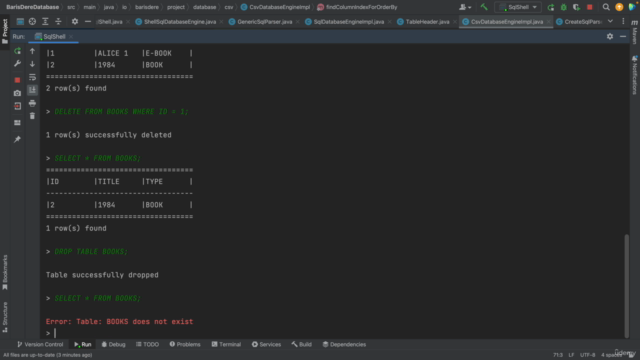Screen dimensions: 640x360
Task: Open run configuration wrench settings
Action: tap(17, 64)
